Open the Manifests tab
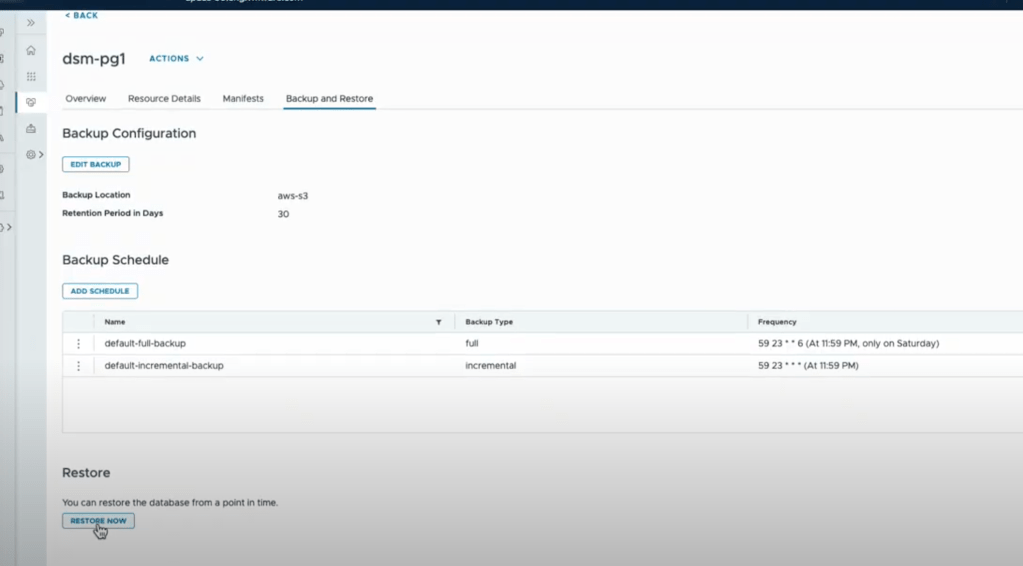 click(x=243, y=99)
